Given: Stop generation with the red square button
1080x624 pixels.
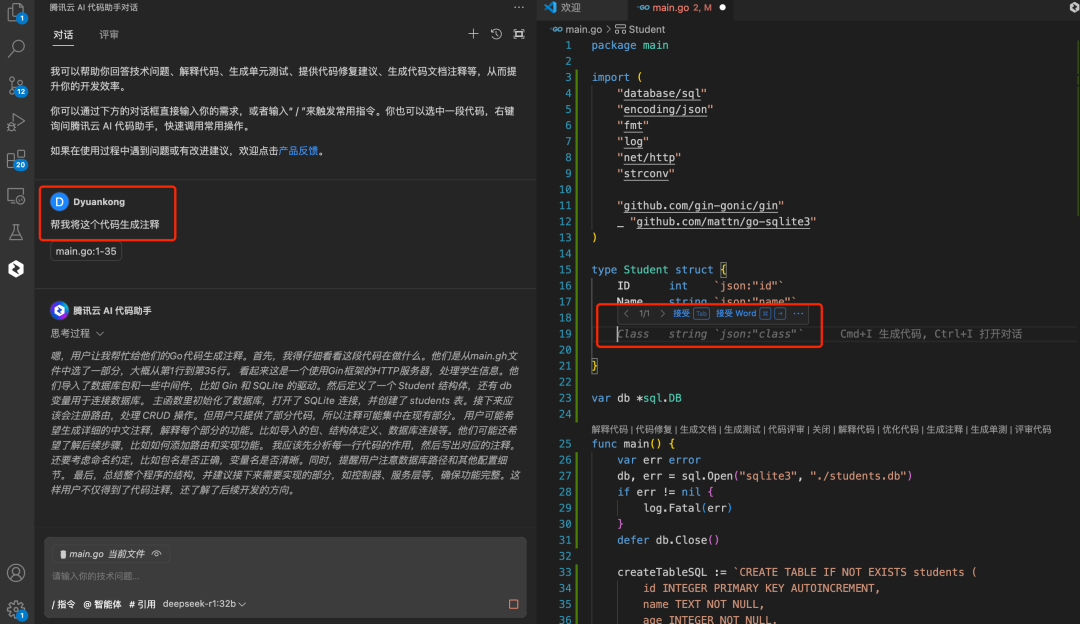Looking at the screenshot, I should 513,604.
